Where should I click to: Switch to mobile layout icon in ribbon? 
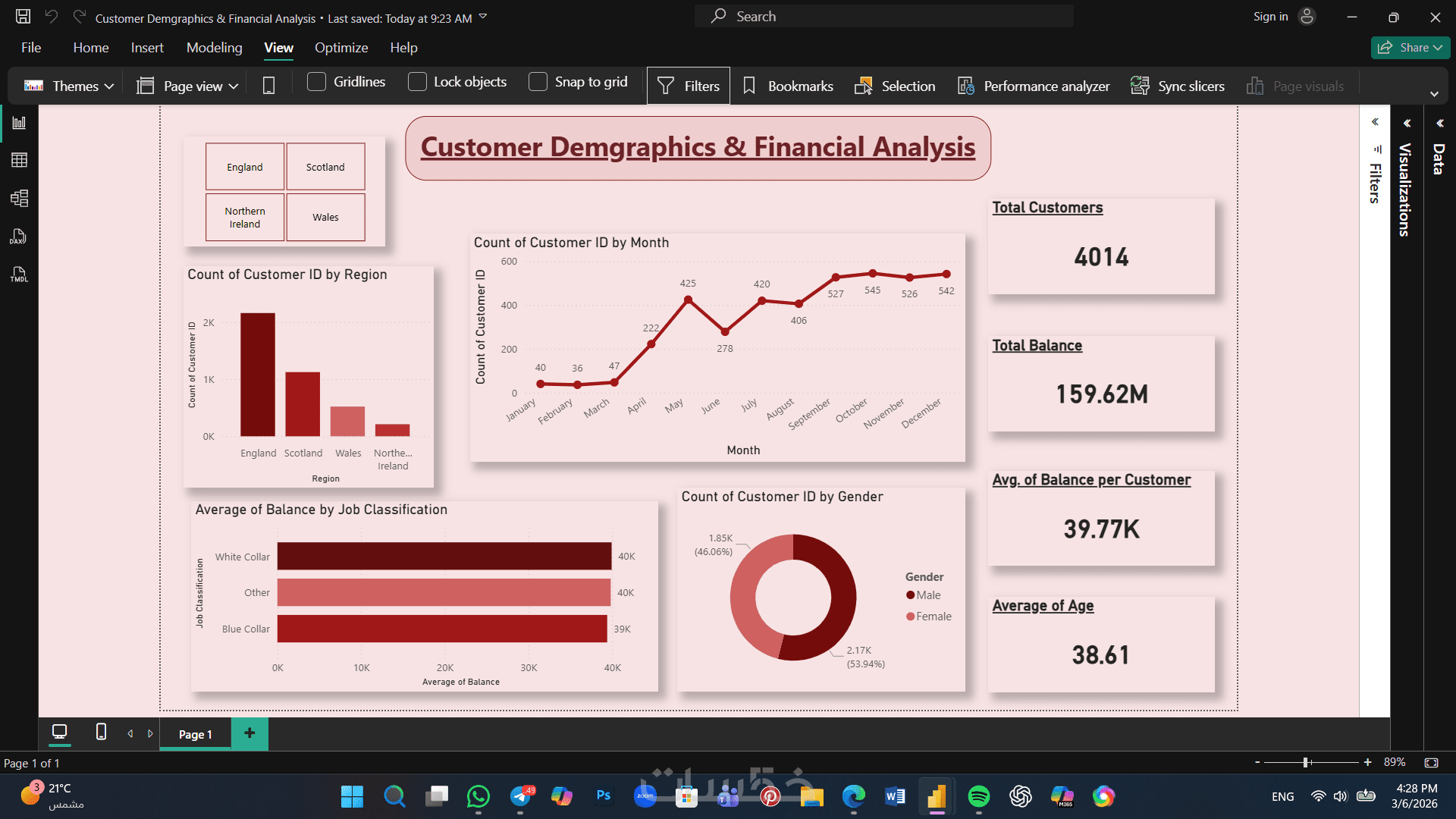268,86
